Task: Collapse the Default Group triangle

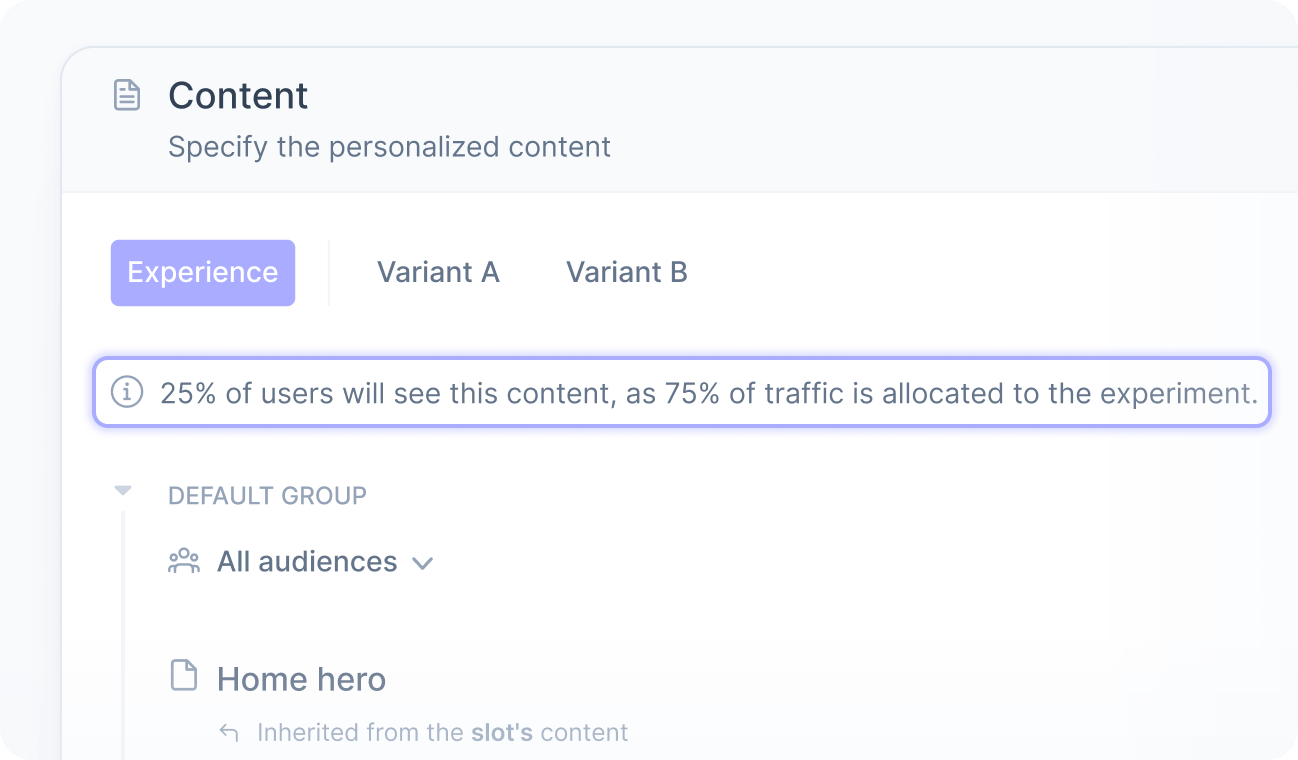Action: [123, 491]
